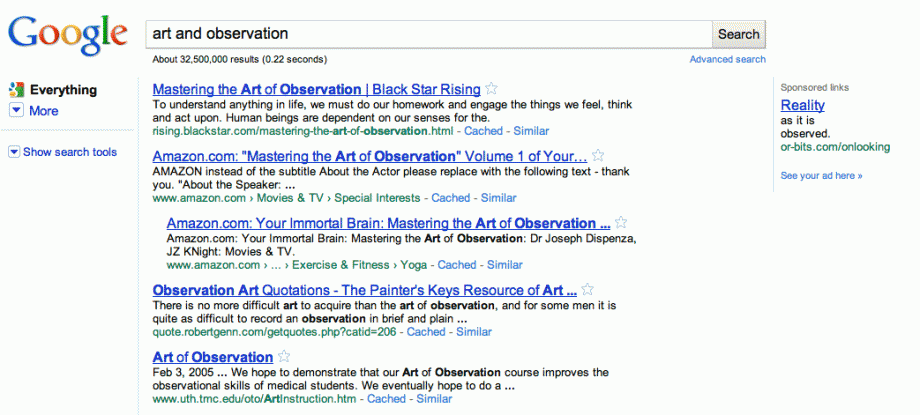Click www.uth.tmc.edu ArtInstruction URL text

tap(254, 399)
